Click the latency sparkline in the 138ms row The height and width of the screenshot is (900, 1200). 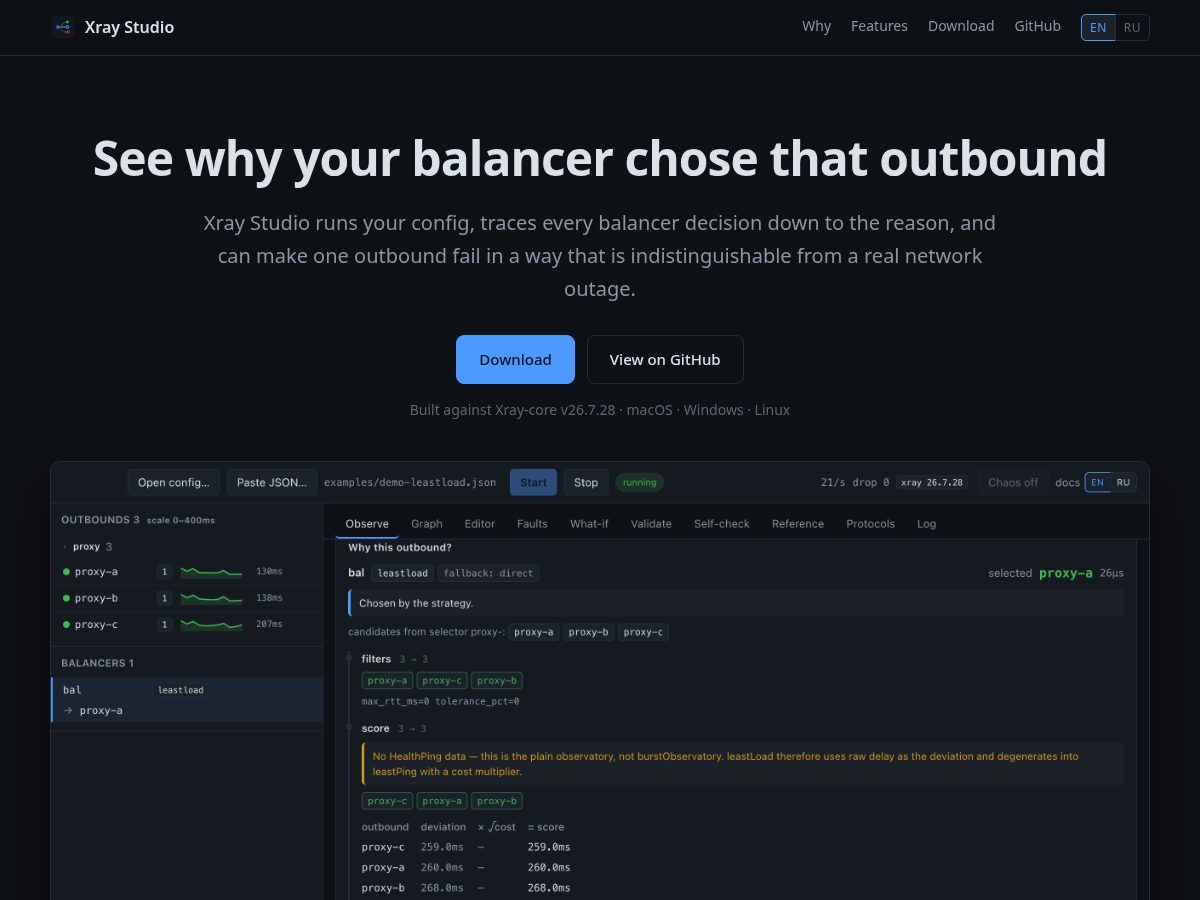click(x=212, y=598)
